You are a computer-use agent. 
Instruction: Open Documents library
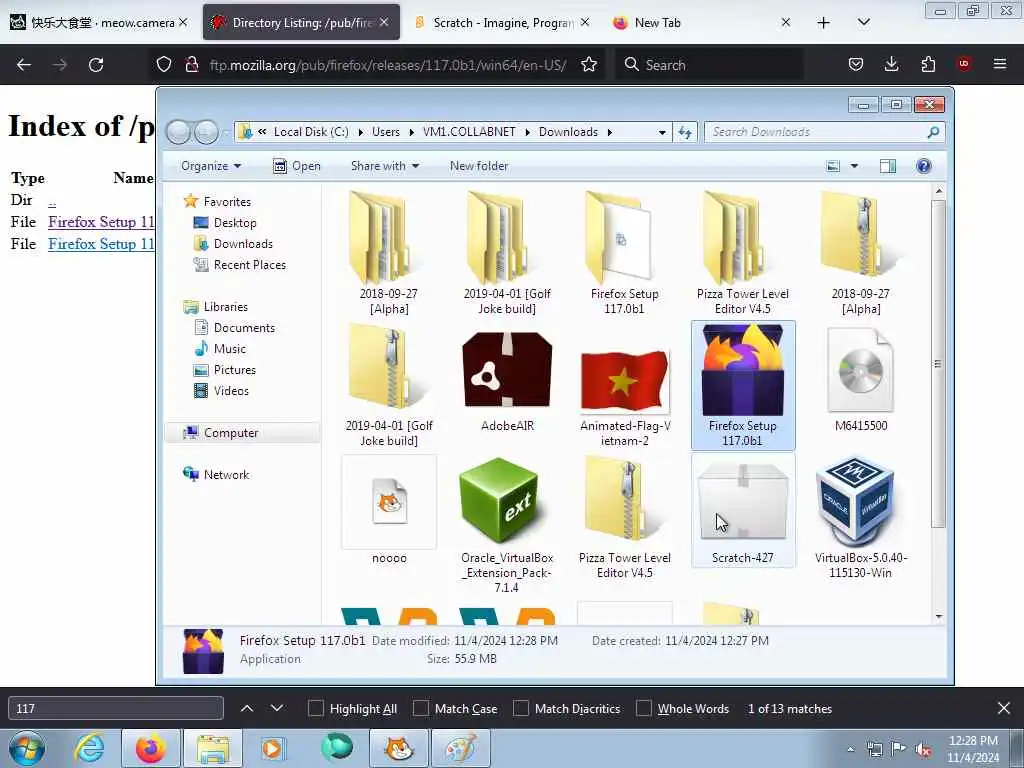click(x=234, y=328)
